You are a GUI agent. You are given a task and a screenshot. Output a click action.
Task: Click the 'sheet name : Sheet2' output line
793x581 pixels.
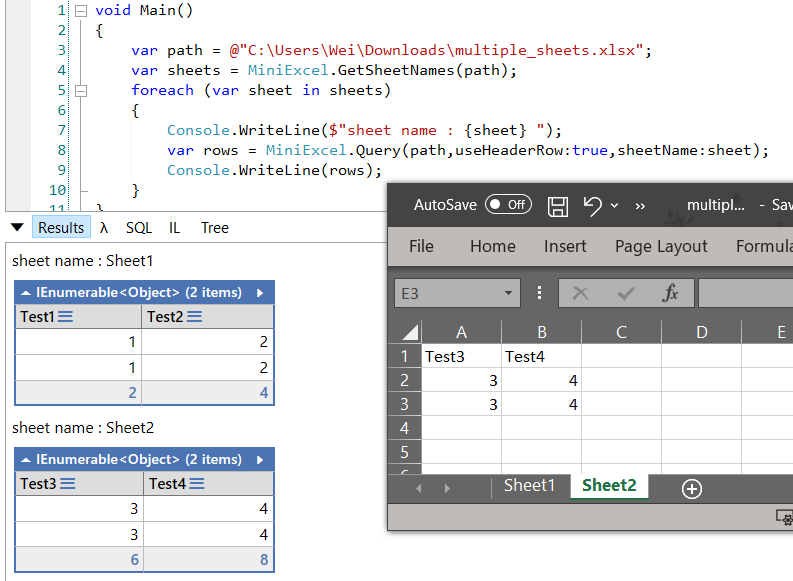83,428
